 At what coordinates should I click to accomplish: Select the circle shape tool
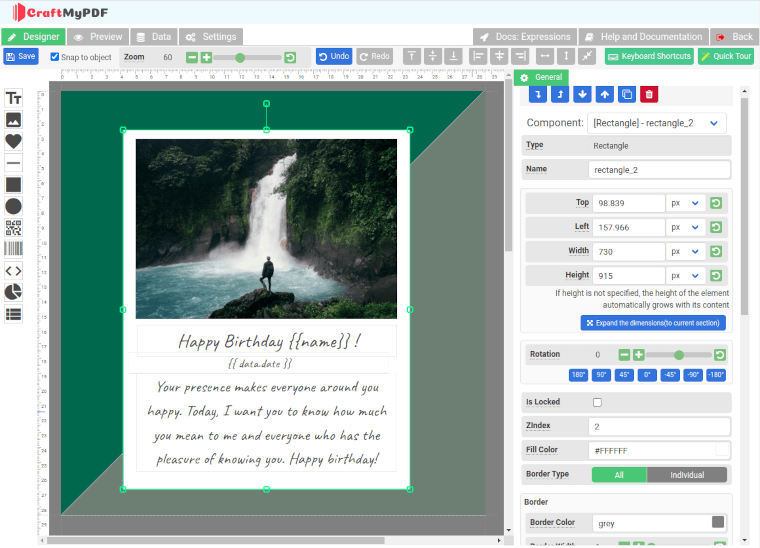14,206
